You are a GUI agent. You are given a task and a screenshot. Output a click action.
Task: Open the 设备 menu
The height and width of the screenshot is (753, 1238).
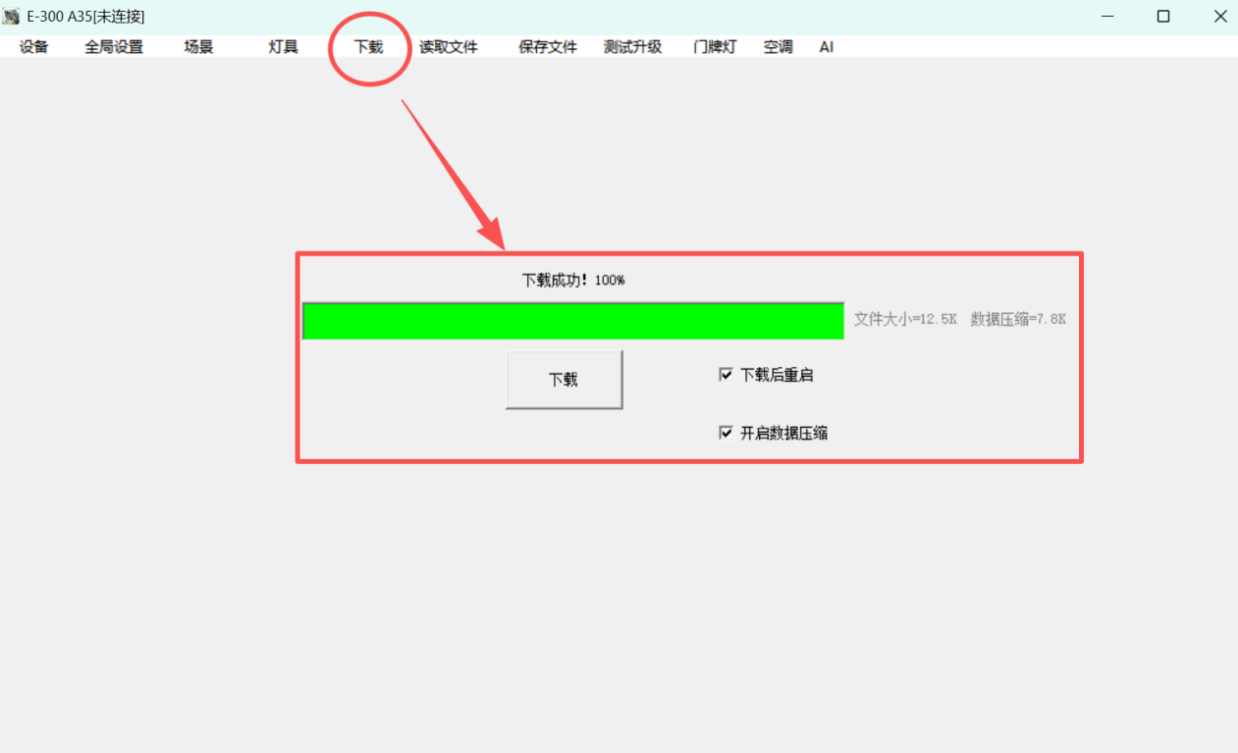[x=34, y=47]
